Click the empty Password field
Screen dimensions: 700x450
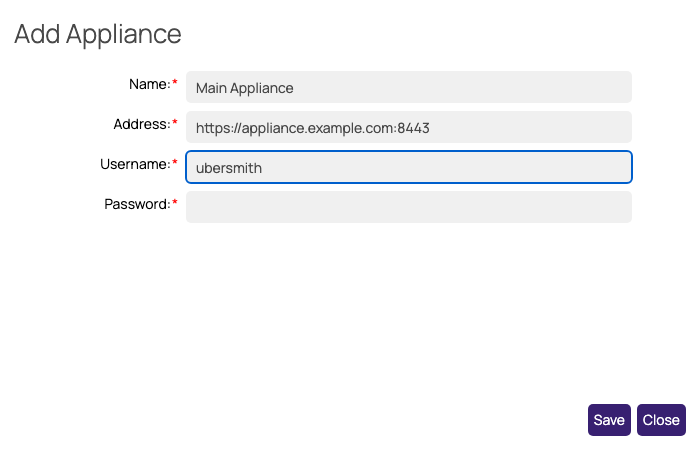tap(408, 207)
